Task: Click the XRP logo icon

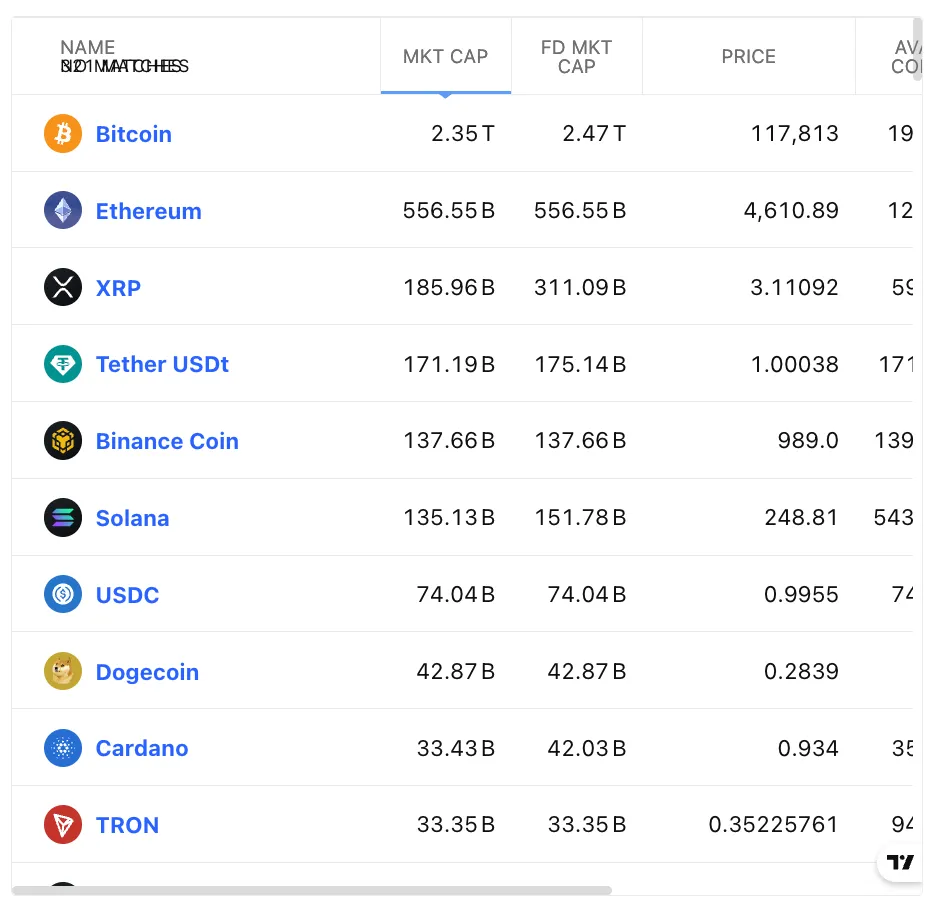Action: pyautogui.click(x=63, y=287)
